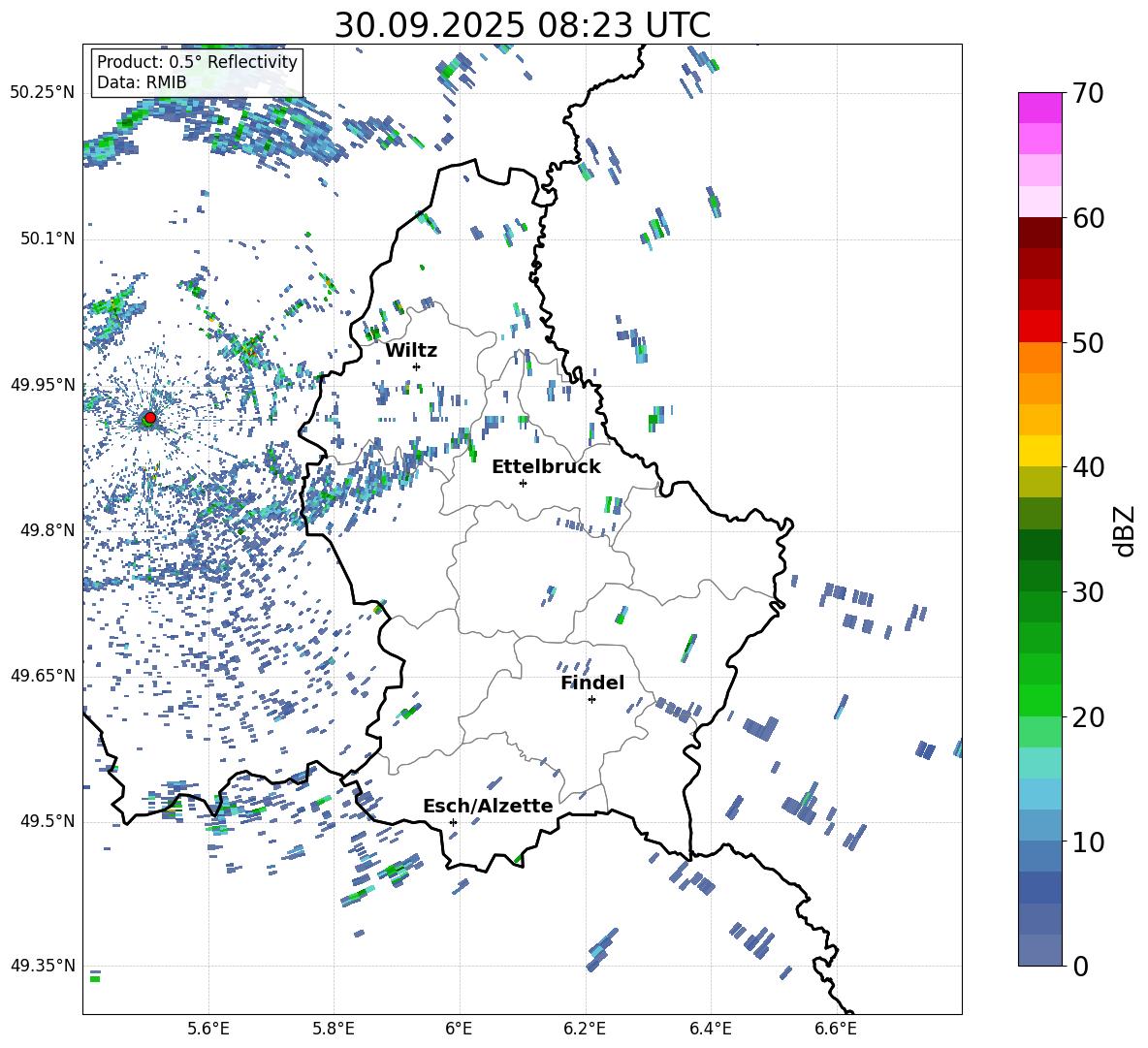Click the Data: RMIB text
1148x1048 pixels.
click(142, 82)
